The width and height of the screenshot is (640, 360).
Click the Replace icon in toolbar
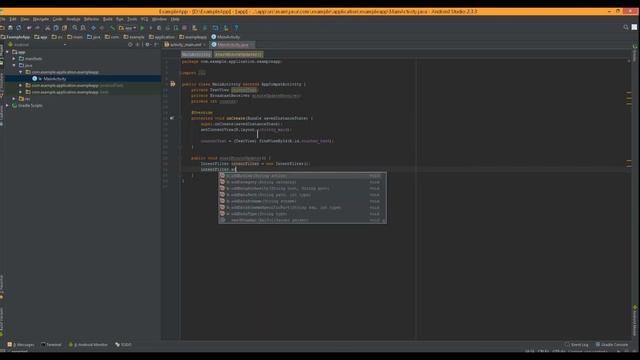(x=83, y=28)
